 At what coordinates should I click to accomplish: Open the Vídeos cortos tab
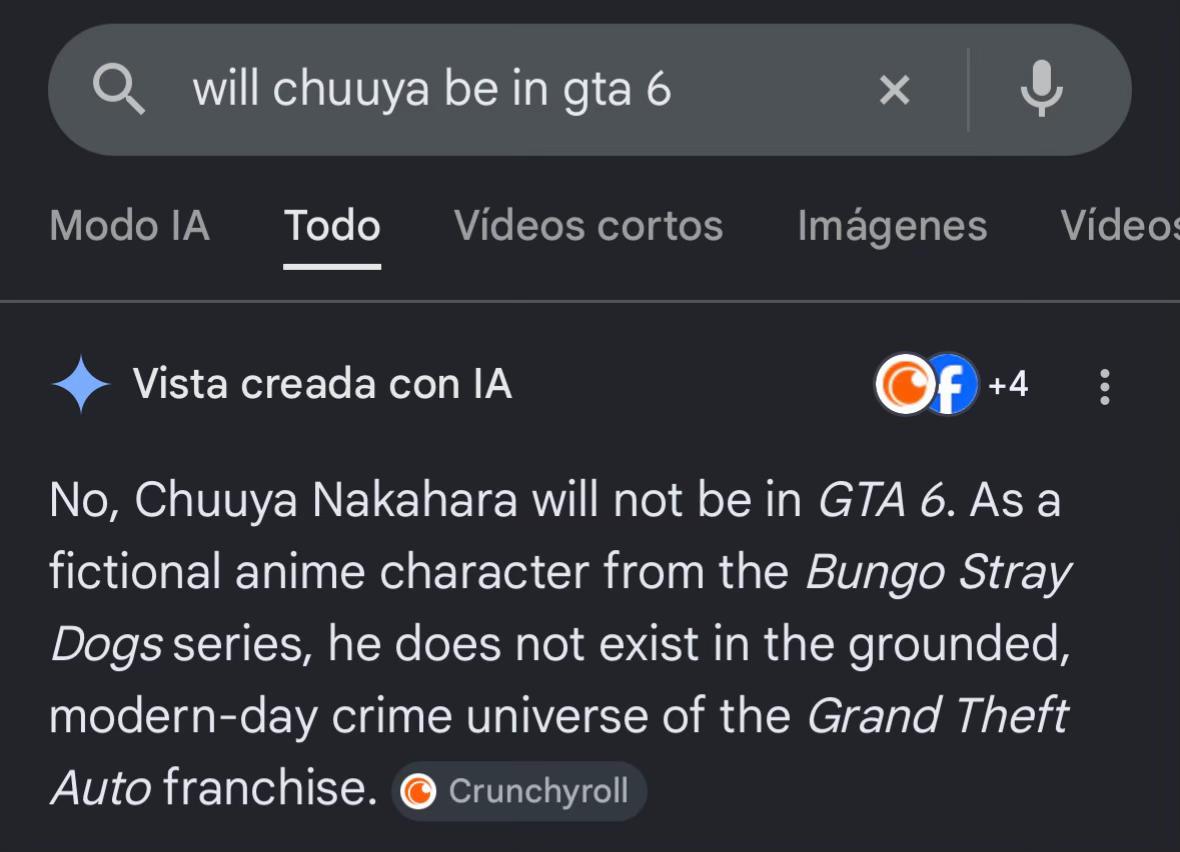pos(588,226)
